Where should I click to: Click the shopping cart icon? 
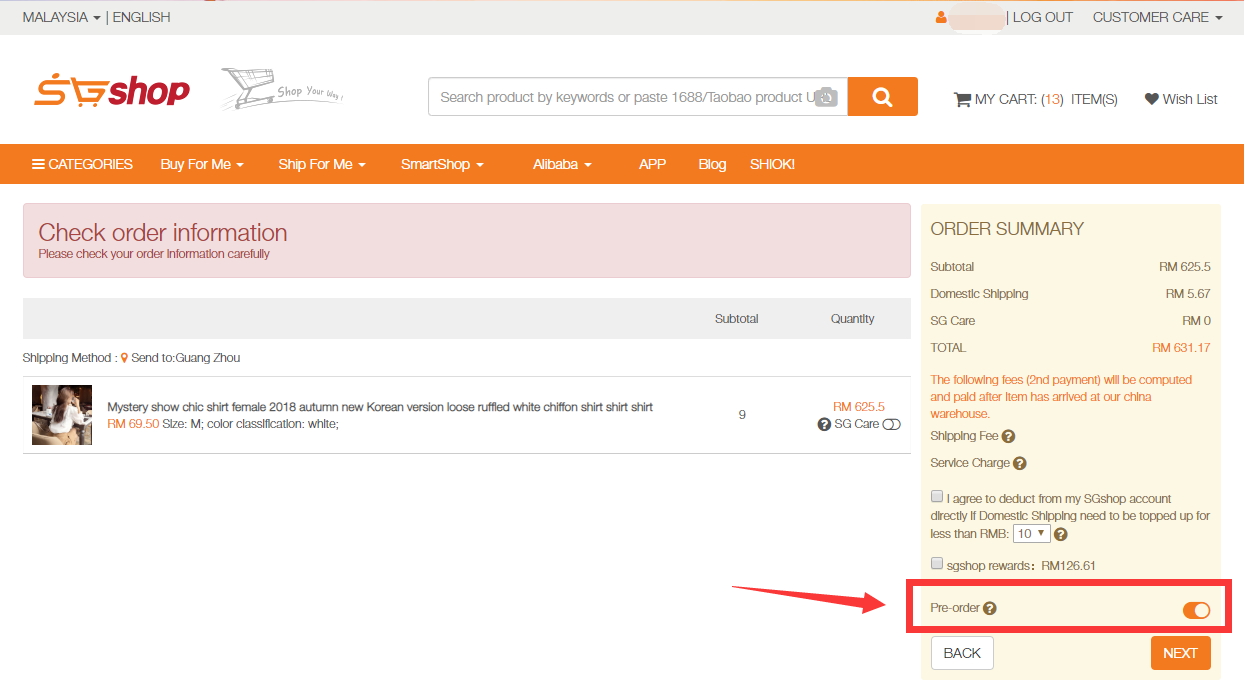pos(962,99)
